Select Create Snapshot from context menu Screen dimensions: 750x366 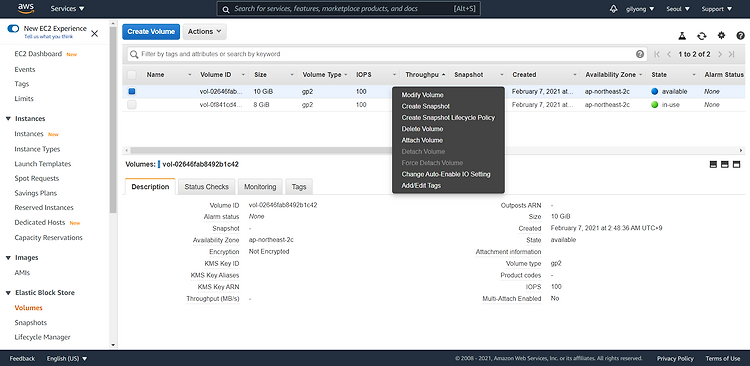click(426, 106)
